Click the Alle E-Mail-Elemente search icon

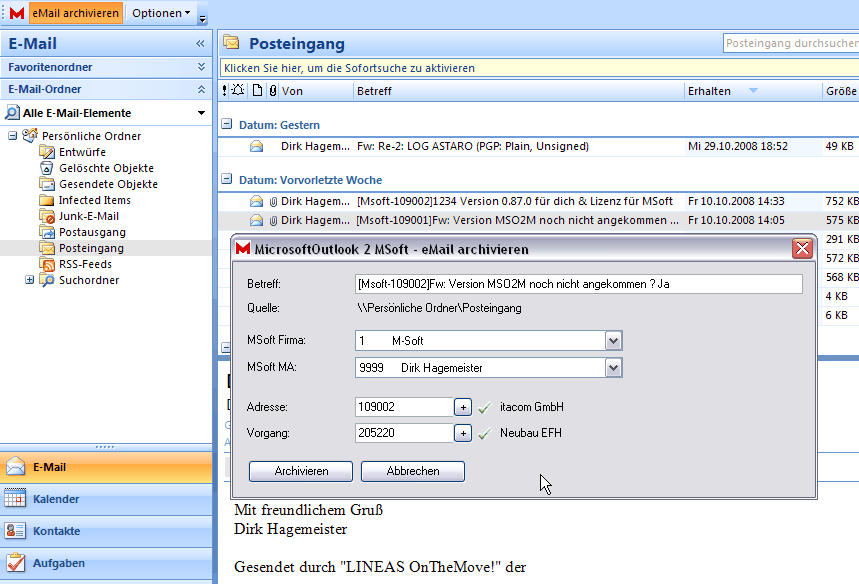tap(12, 112)
